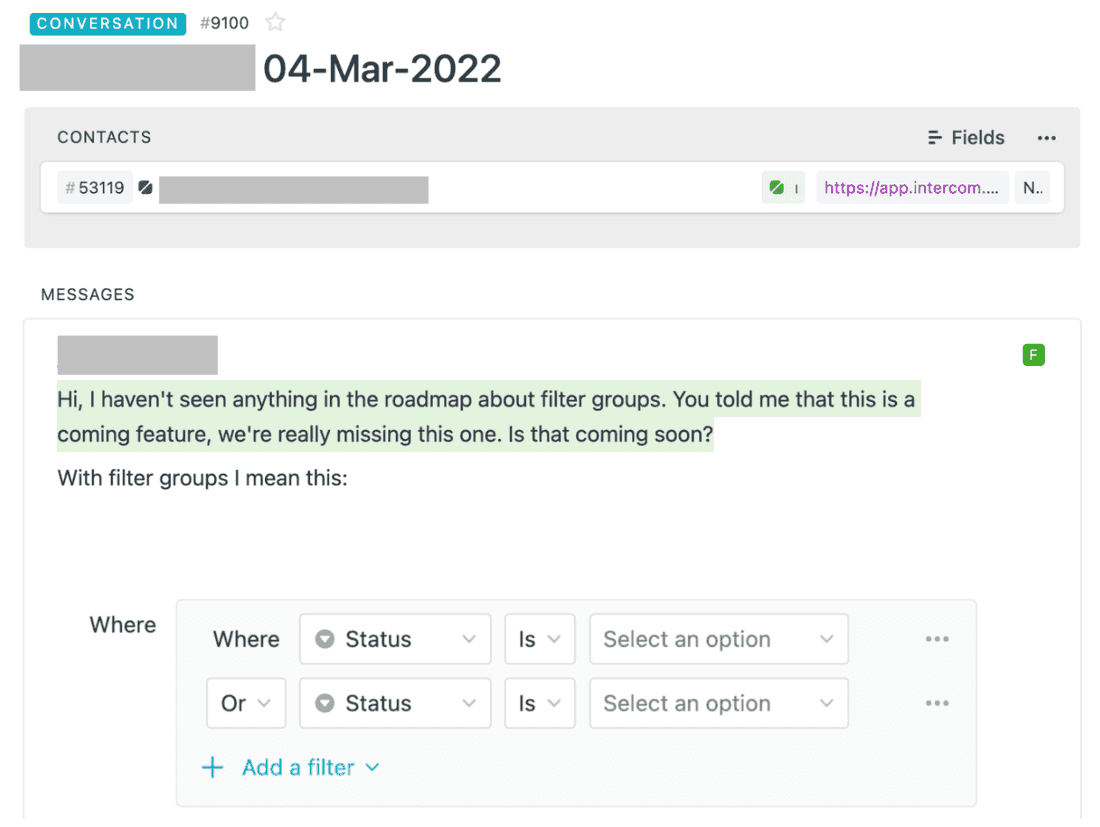Open the first Select an option dropdown
The width and height of the screenshot is (1100, 827).
point(718,639)
